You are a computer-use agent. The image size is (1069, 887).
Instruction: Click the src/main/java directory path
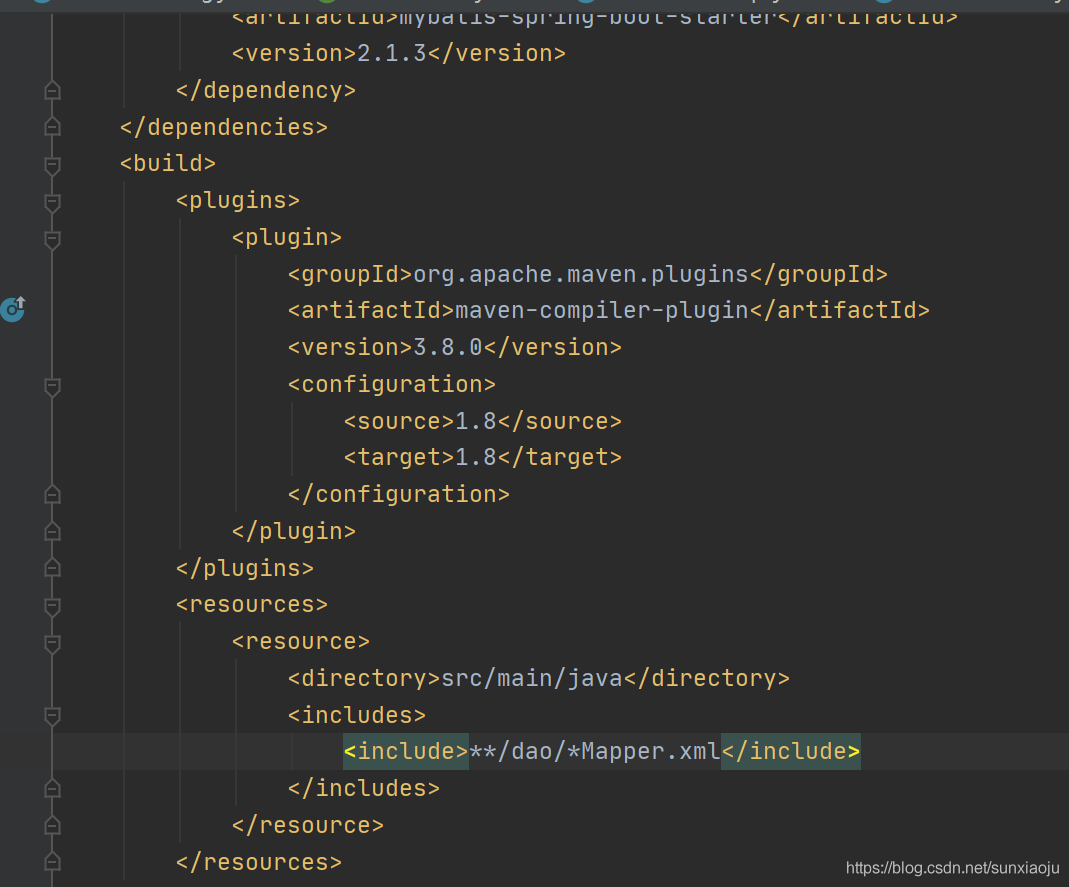(x=530, y=678)
